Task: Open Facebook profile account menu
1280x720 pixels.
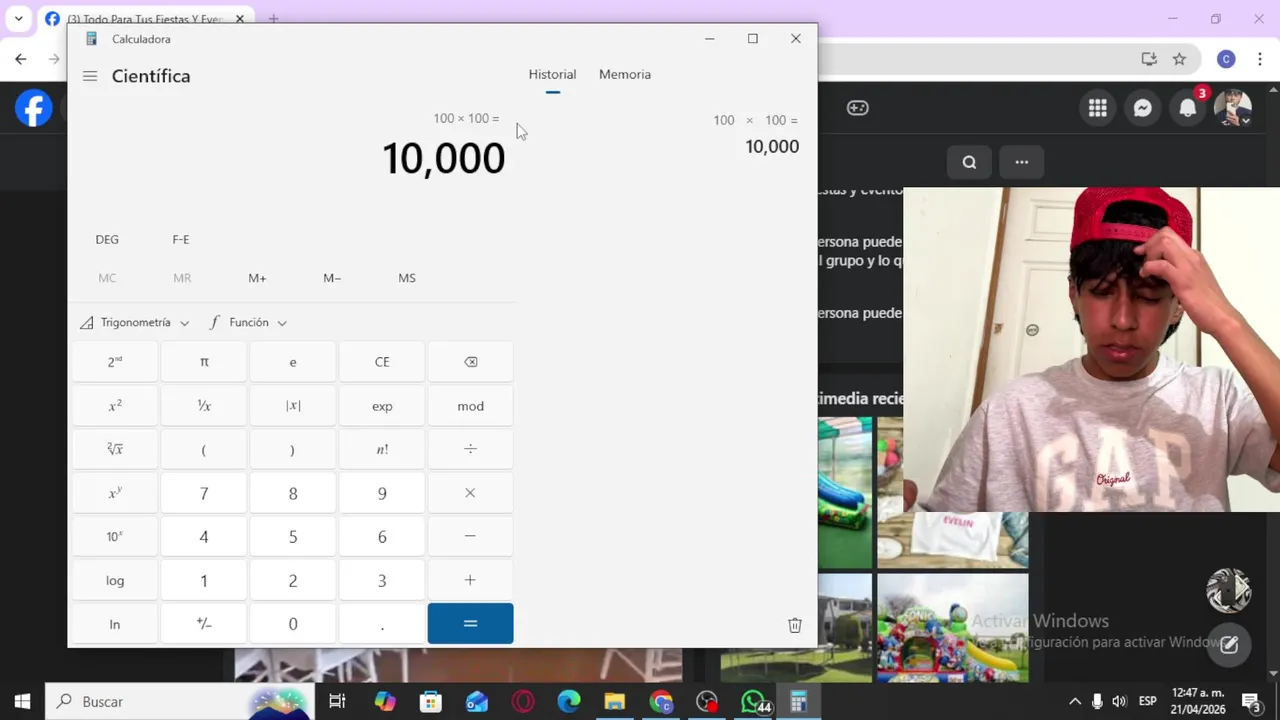Action: (1233, 108)
